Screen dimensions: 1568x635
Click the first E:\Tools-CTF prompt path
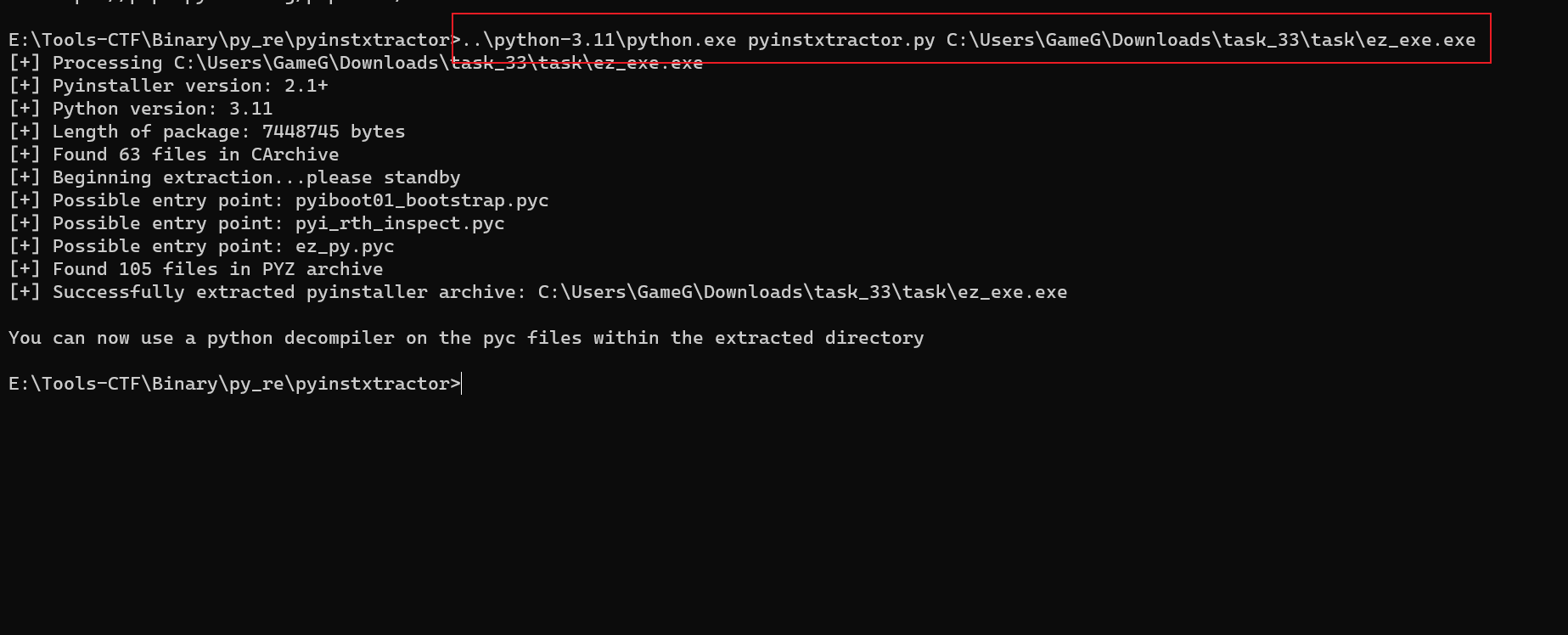(x=229, y=40)
